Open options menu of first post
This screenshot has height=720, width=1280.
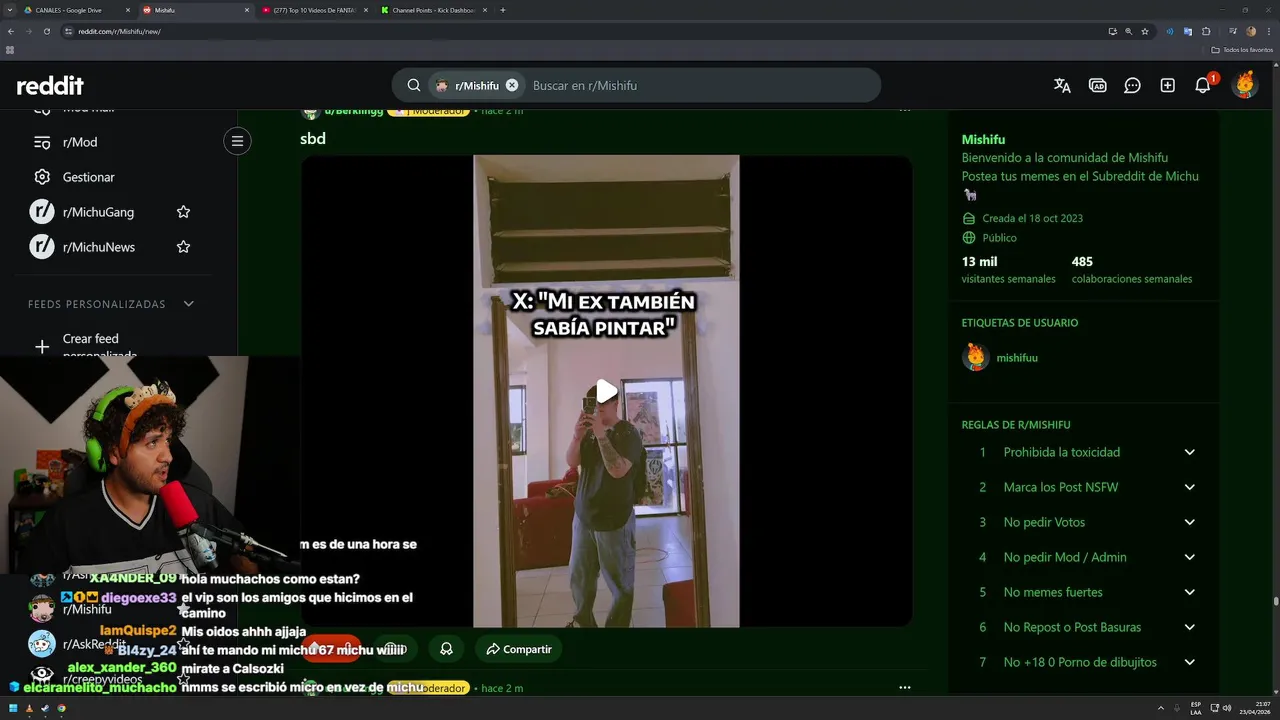tap(904, 110)
